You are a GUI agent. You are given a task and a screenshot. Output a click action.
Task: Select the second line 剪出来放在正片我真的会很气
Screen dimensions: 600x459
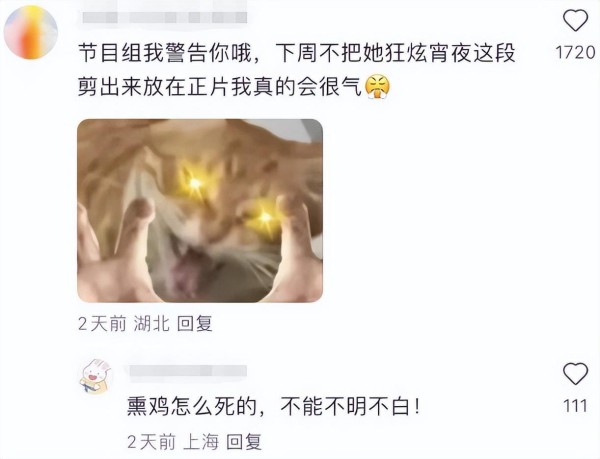(220, 88)
